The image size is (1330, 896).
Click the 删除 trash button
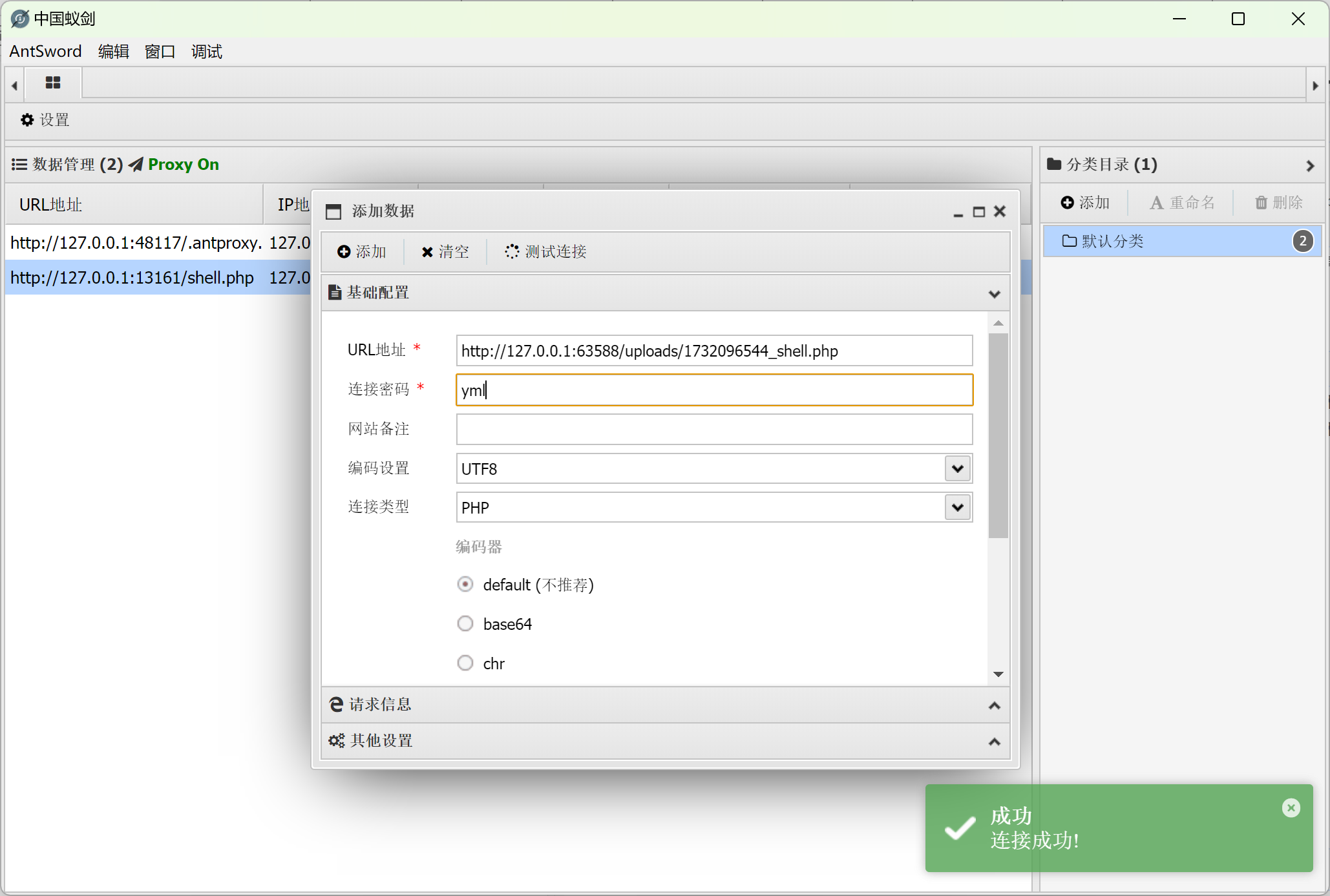click(1278, 203)
